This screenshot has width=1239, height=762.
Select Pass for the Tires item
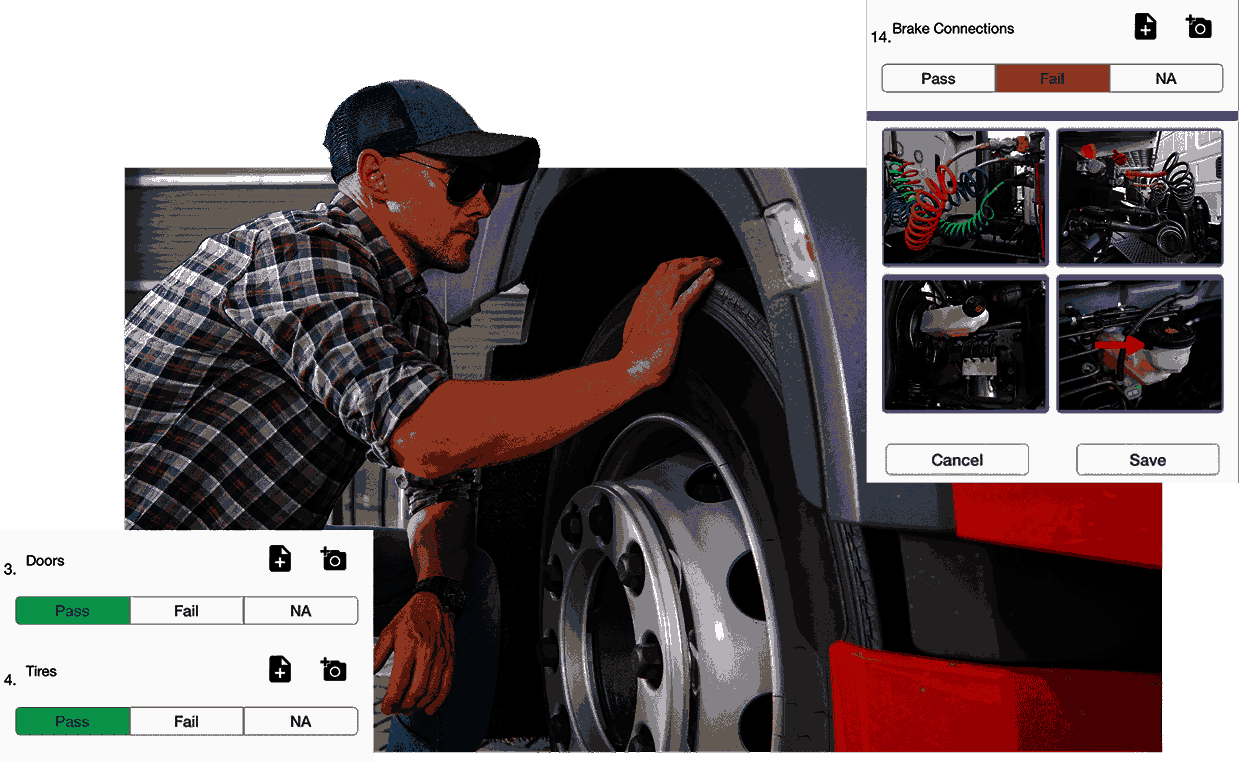pos(72,721)
